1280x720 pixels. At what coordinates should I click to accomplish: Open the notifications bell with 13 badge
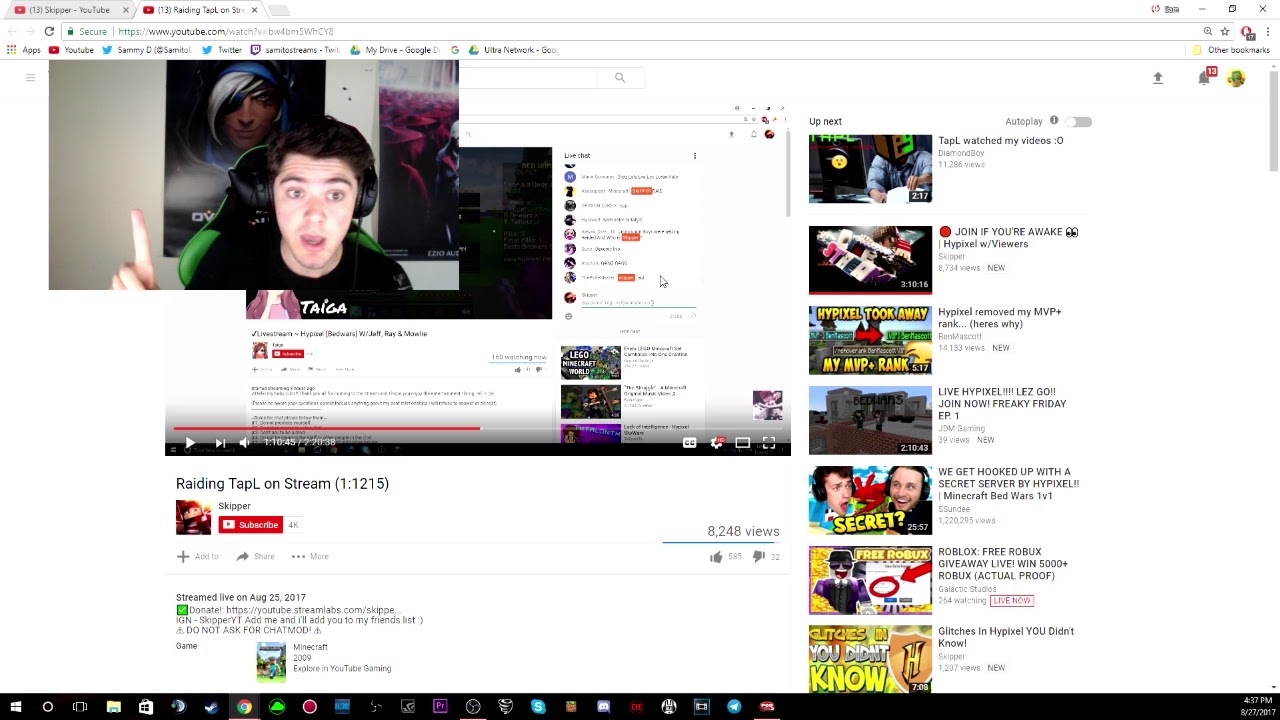pyautogui.click(x=1205, y=77)
